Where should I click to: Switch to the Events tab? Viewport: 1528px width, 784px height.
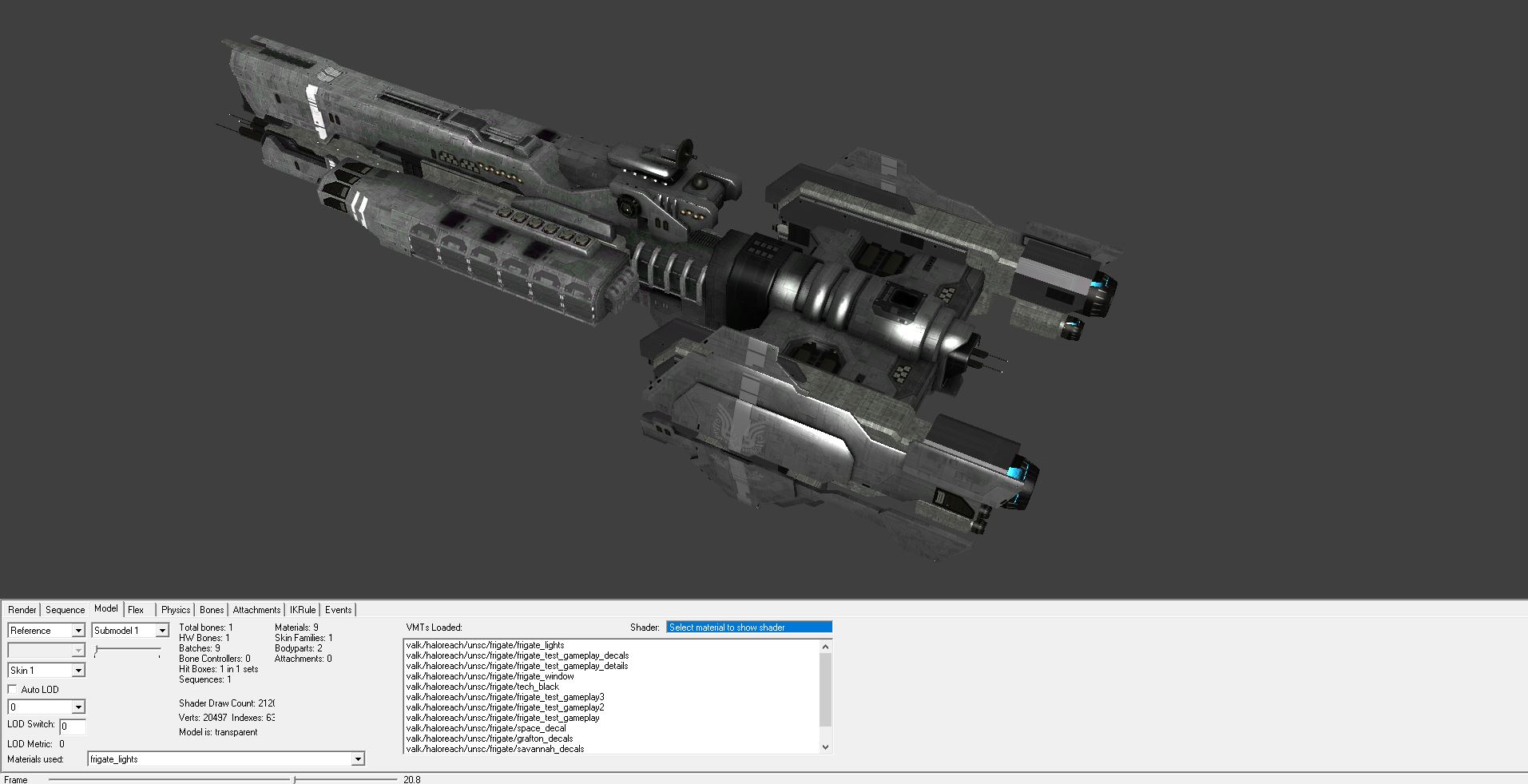coord(338,609)
